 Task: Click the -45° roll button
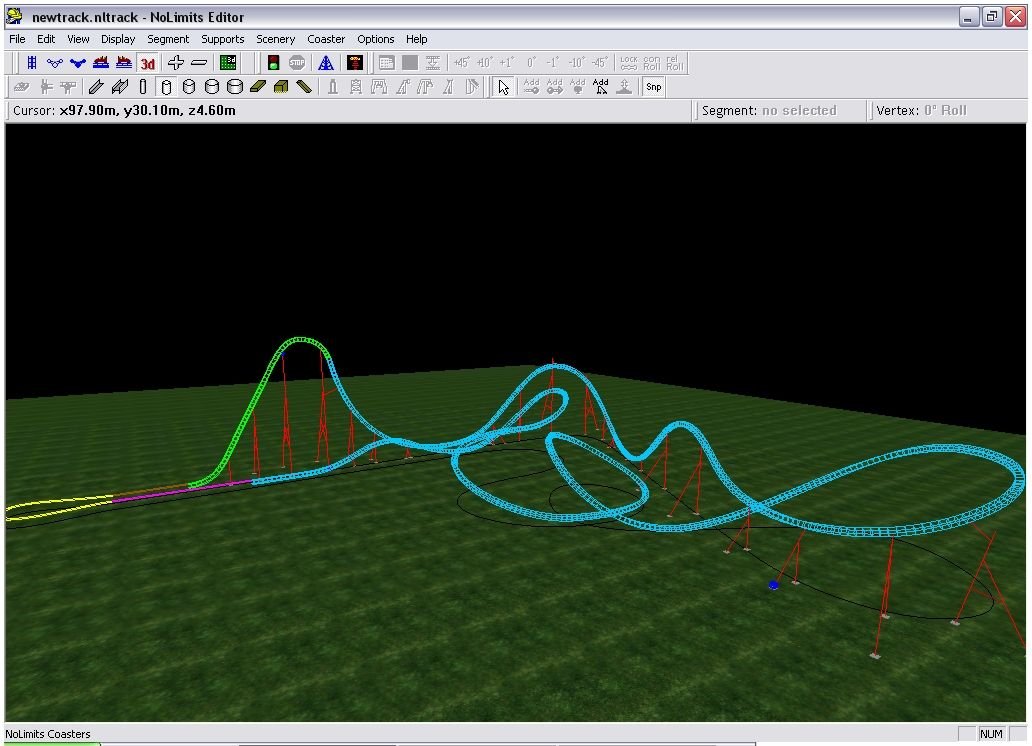coord(600,63)
